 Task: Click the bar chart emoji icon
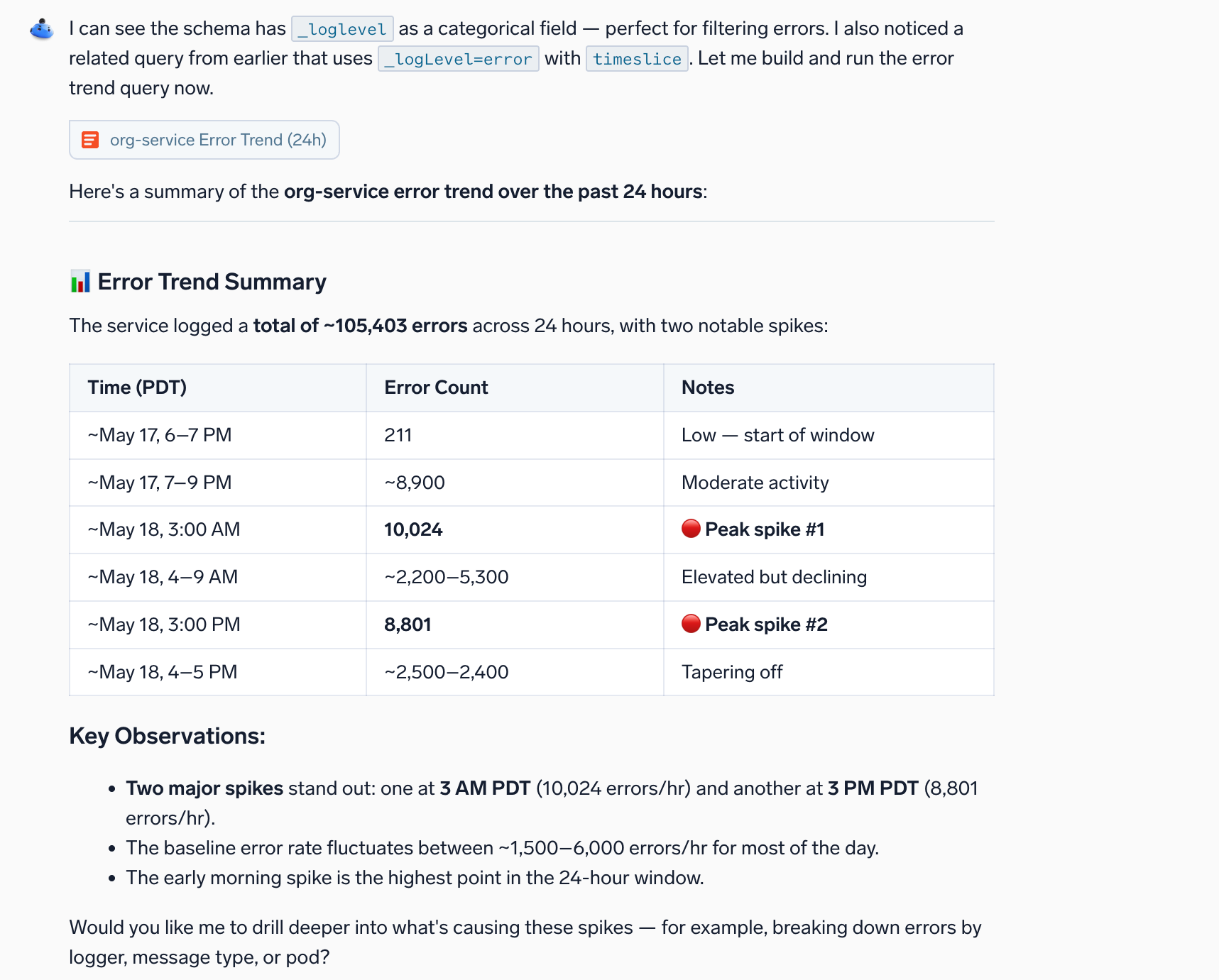(80, 282)
